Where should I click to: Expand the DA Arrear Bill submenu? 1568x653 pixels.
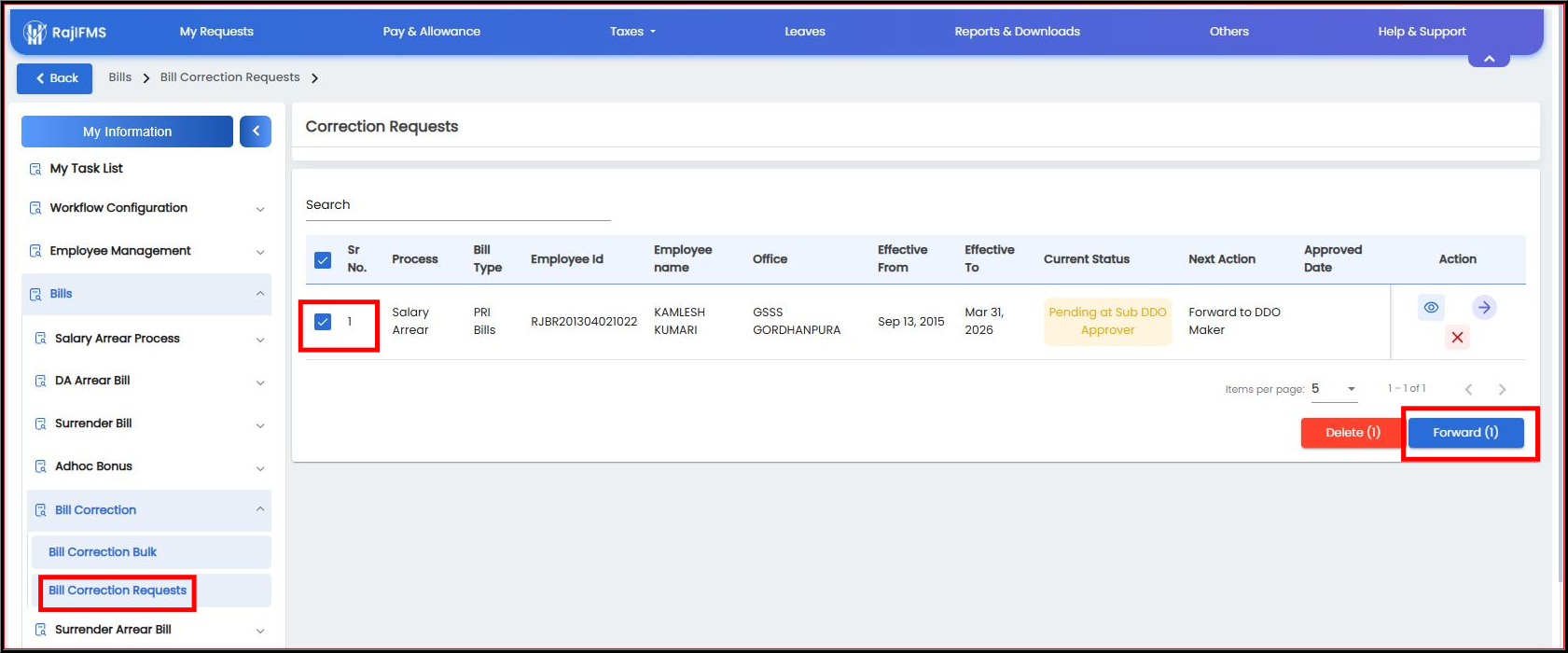point(260,382)
